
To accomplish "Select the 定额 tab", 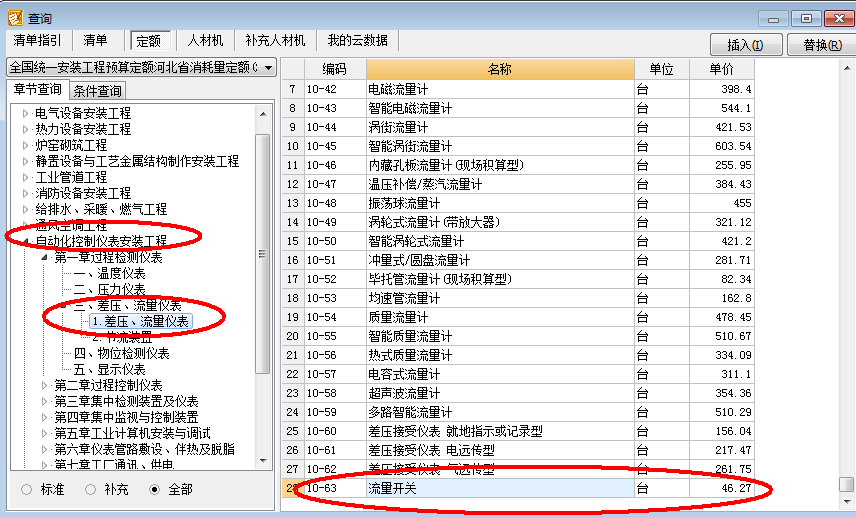I will [x=148, y=41].
